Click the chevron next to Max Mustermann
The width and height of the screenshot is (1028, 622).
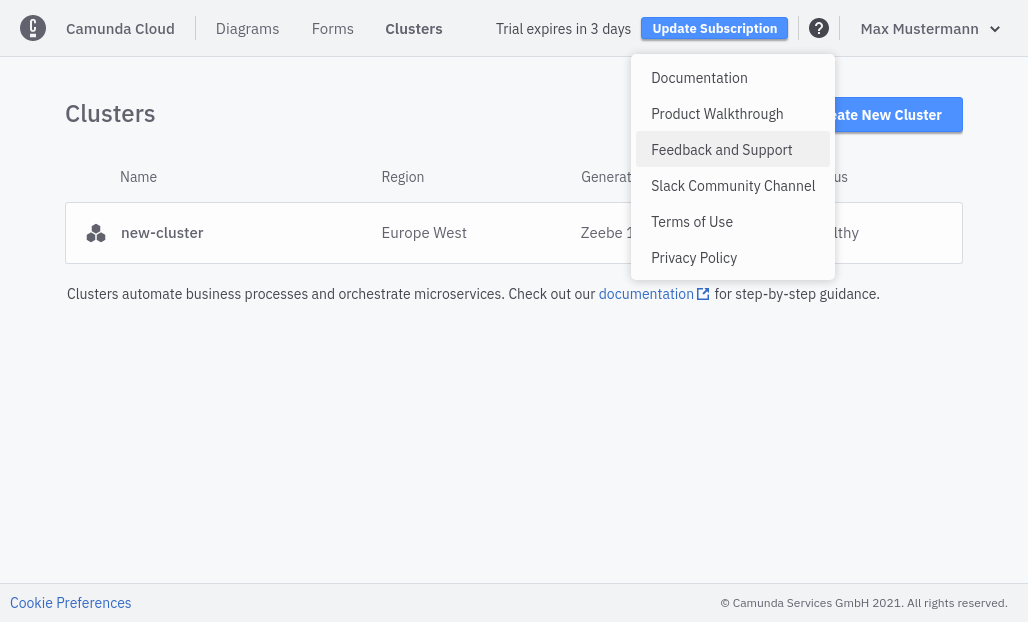995,29
